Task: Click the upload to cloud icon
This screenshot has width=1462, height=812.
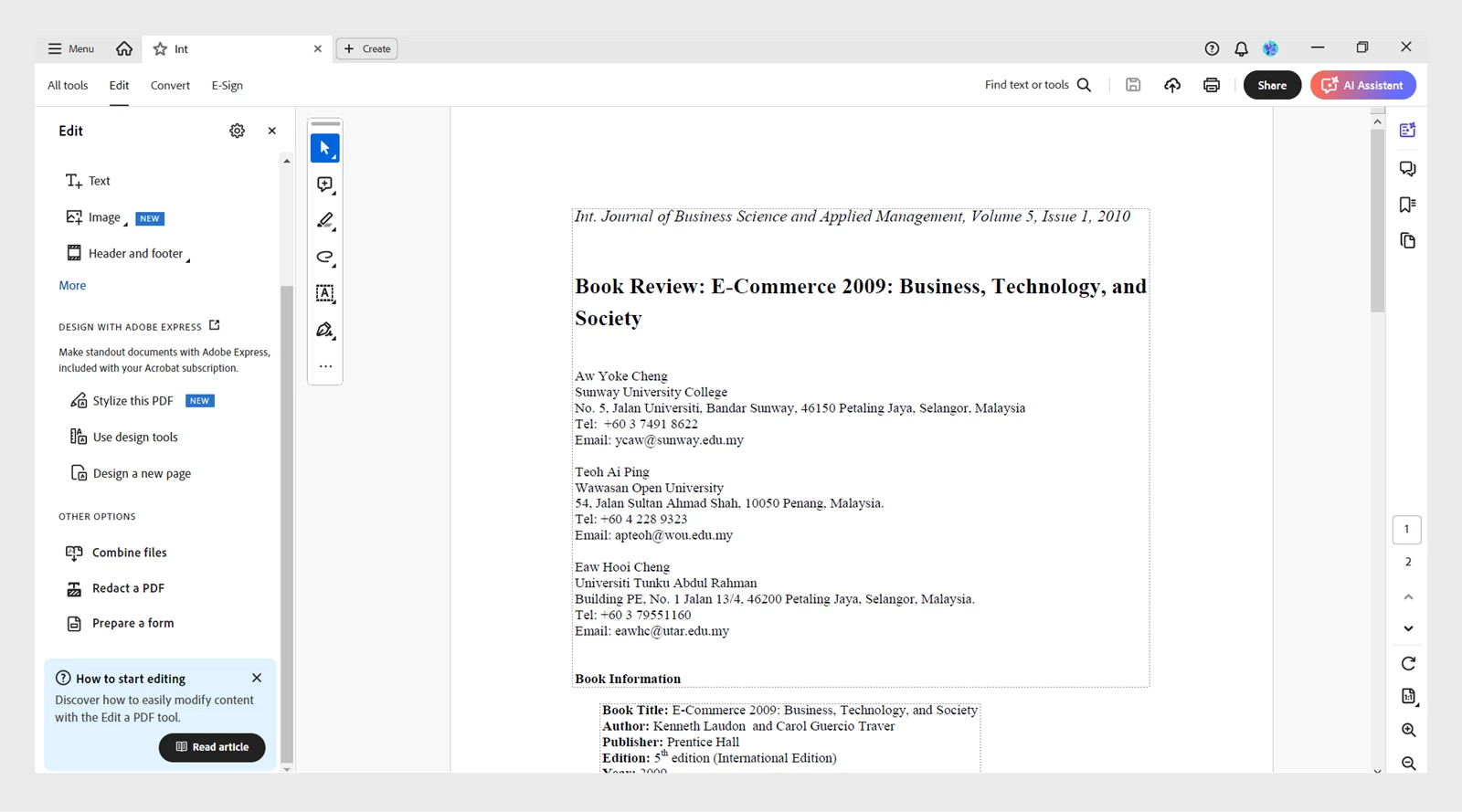Action: point(1172,85)
